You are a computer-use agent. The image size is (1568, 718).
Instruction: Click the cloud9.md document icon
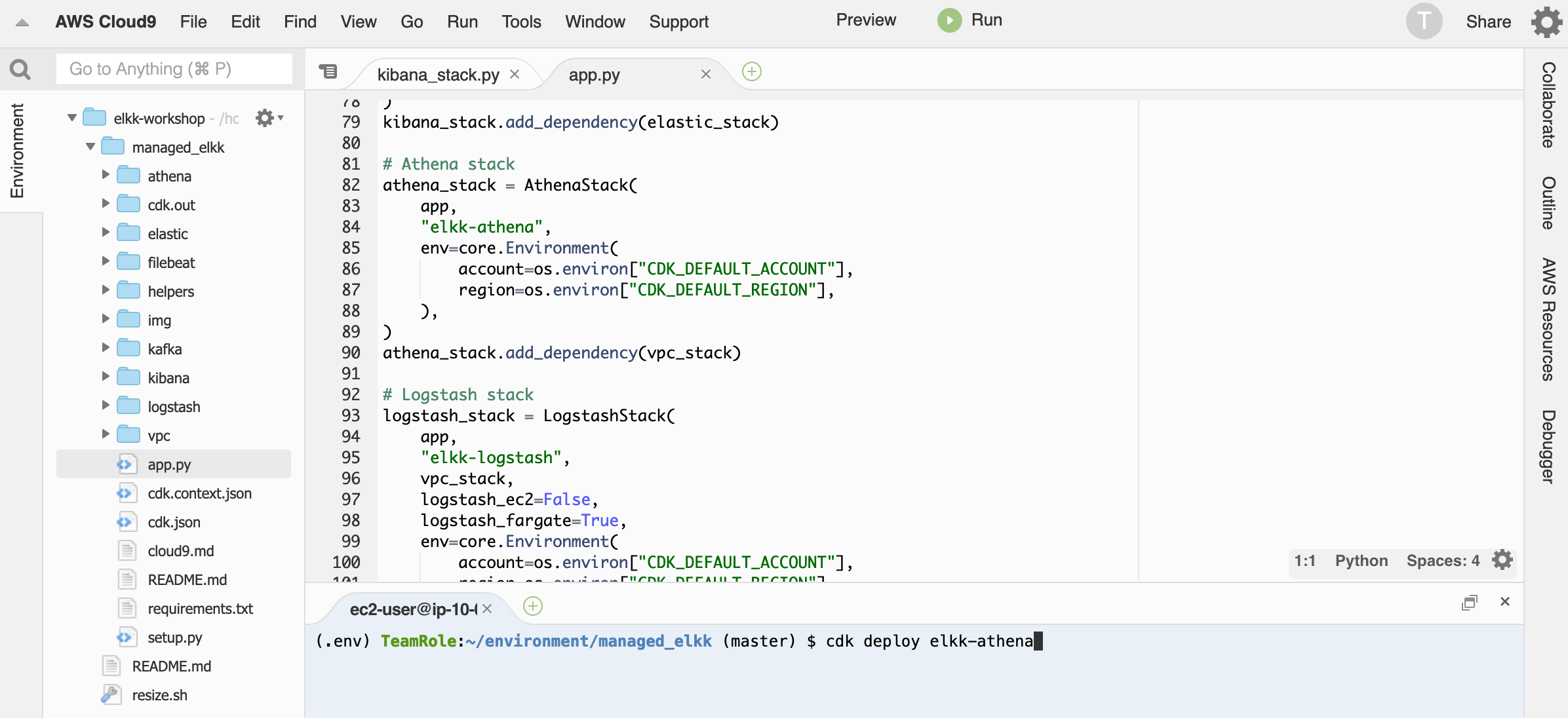[x=127, y=551]
